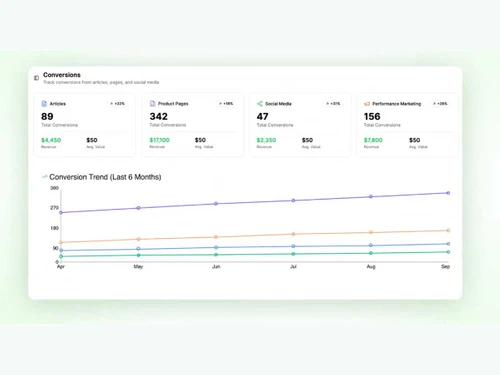The image size is (500, 375).
Task: Click the Articles card title
Action: (x=58, y=104)
